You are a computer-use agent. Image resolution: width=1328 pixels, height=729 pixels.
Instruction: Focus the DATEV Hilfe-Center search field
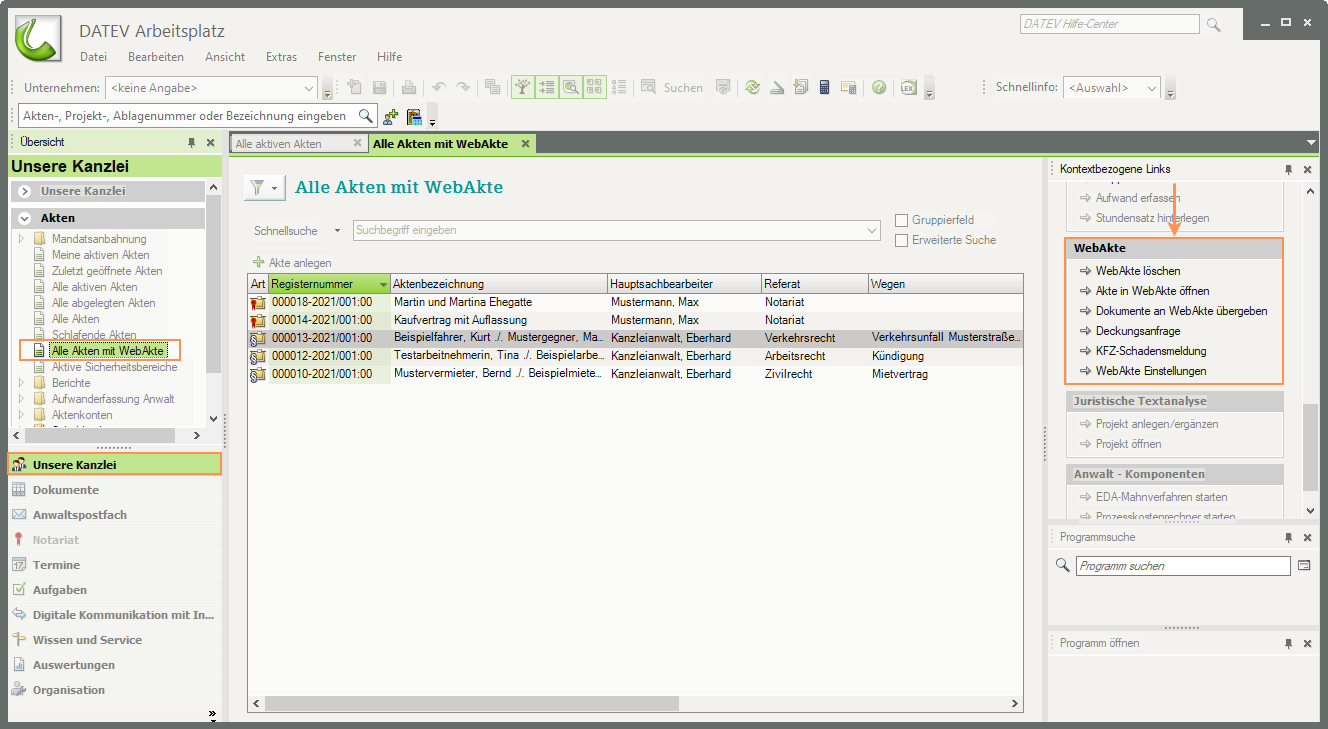(1109, 24)
